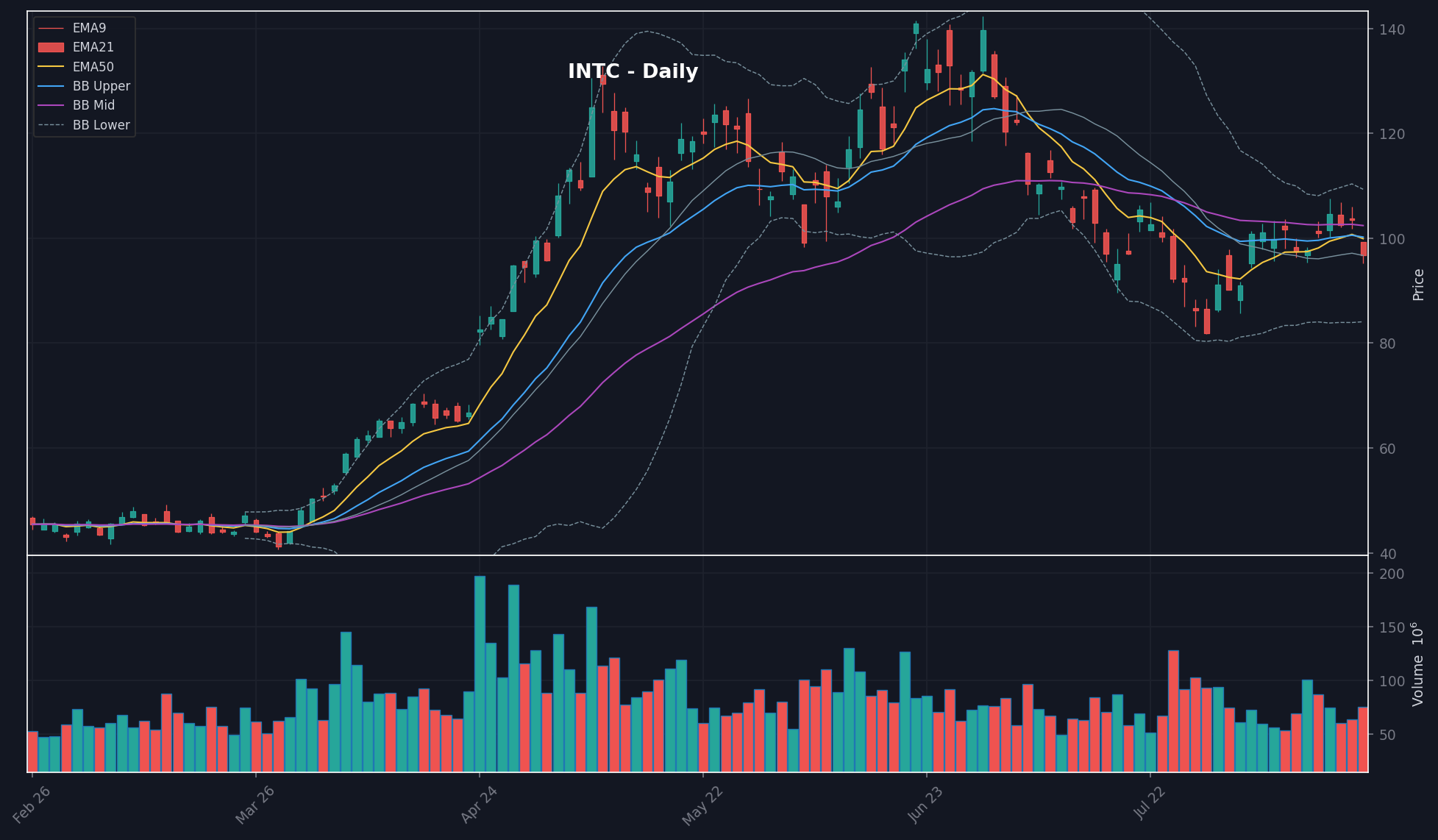This screenshot has width=1438, height=840.
Task: Click the 120 price axis tick
Action: [x=1392, y=134]
